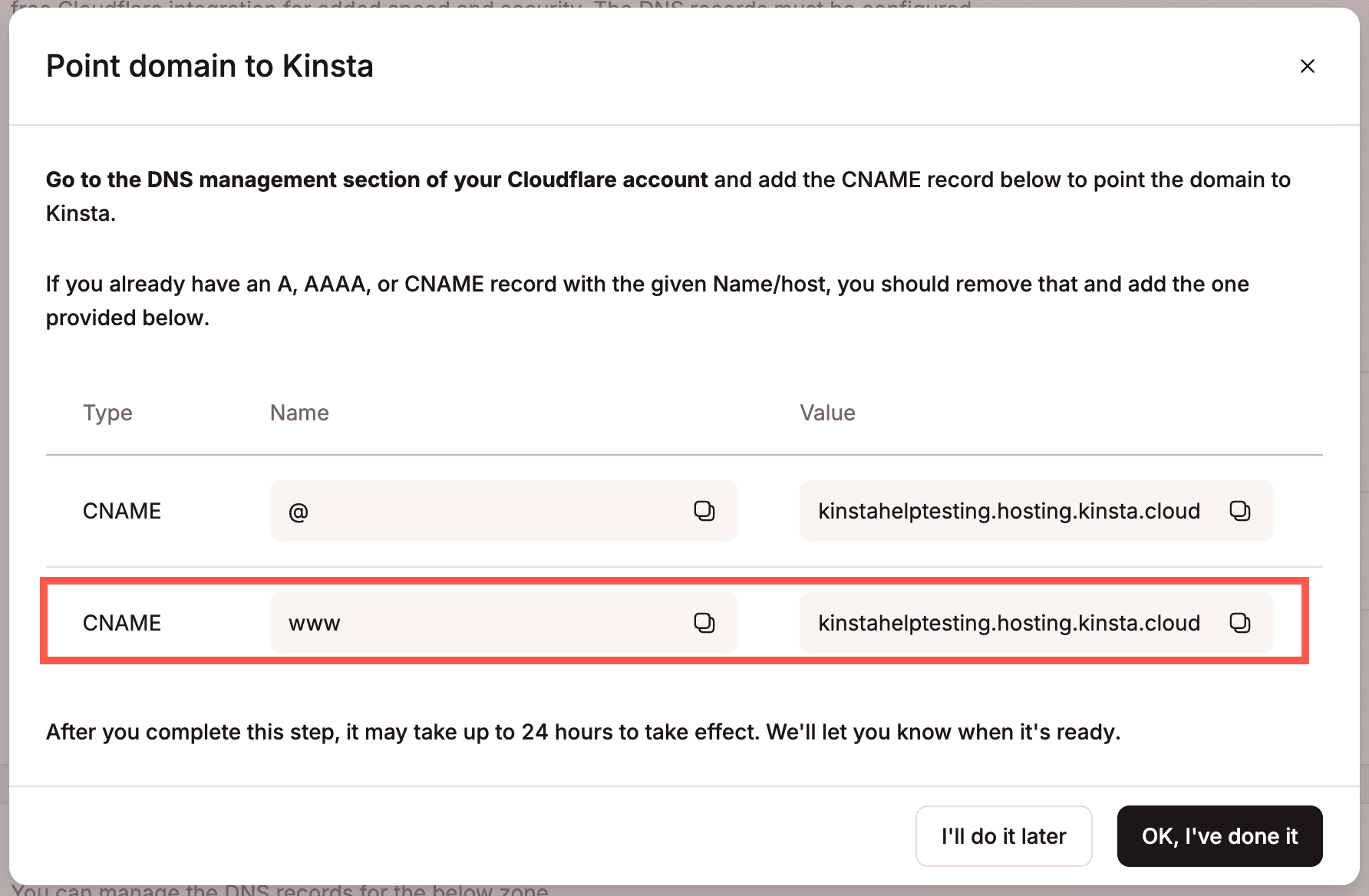Click the first CNAME value field

(998, 511)
